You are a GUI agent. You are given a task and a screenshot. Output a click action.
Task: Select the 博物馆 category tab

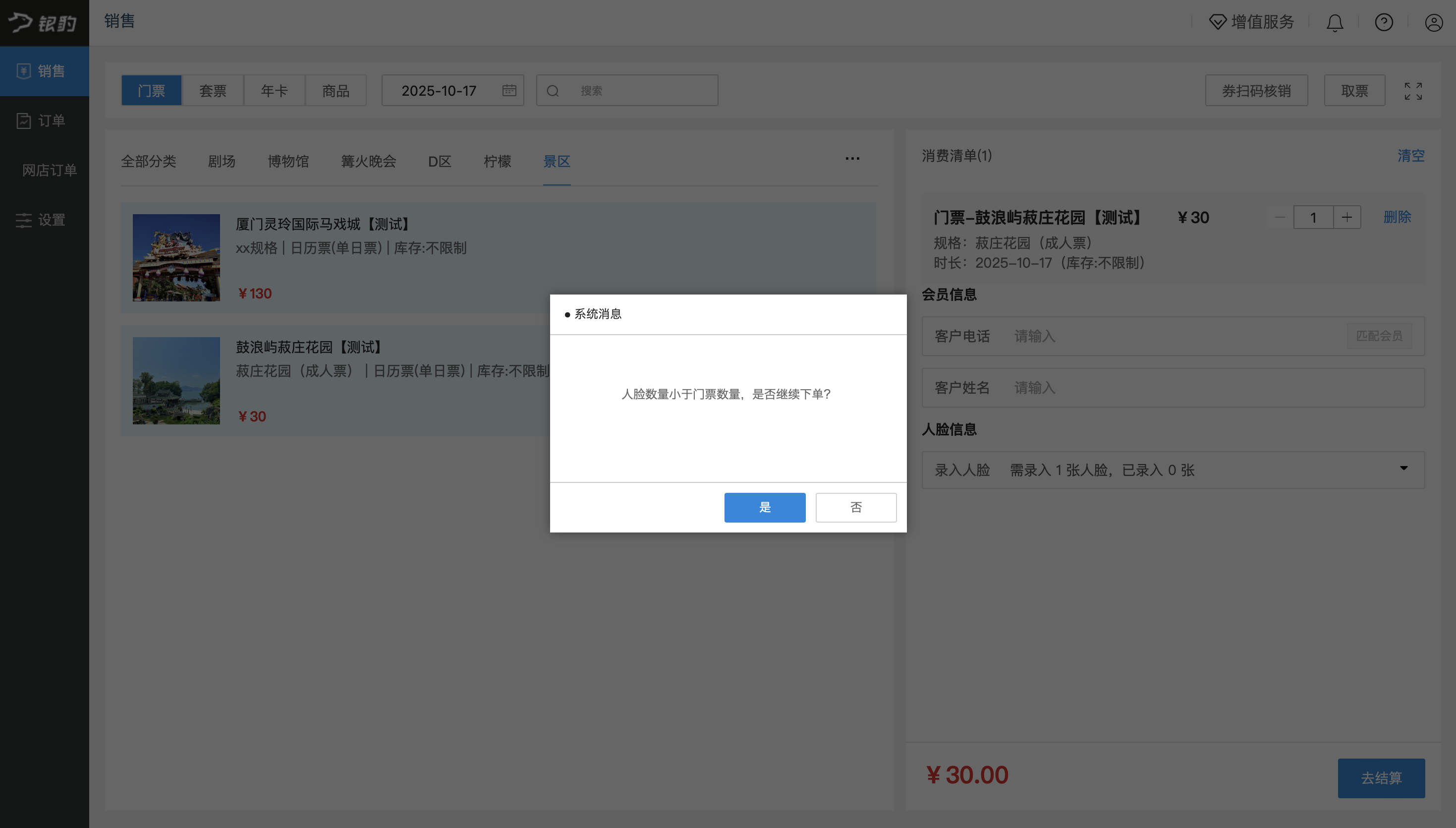[288, 162]
